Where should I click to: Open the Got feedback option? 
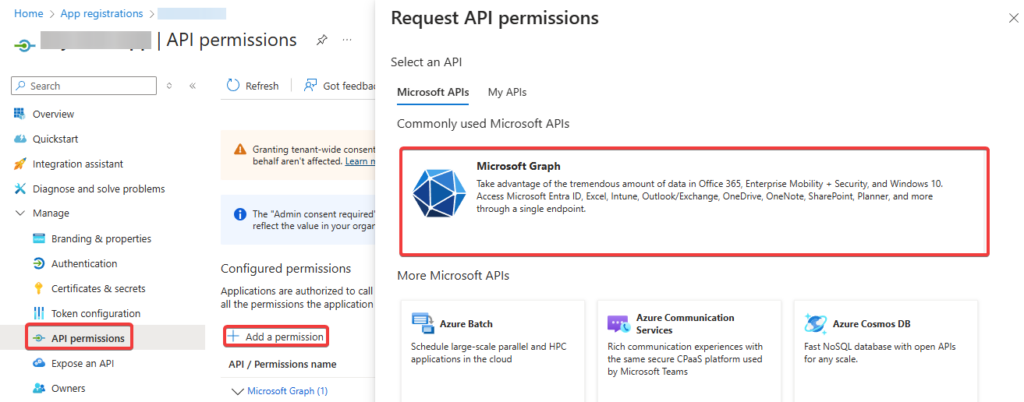point(340,86)
